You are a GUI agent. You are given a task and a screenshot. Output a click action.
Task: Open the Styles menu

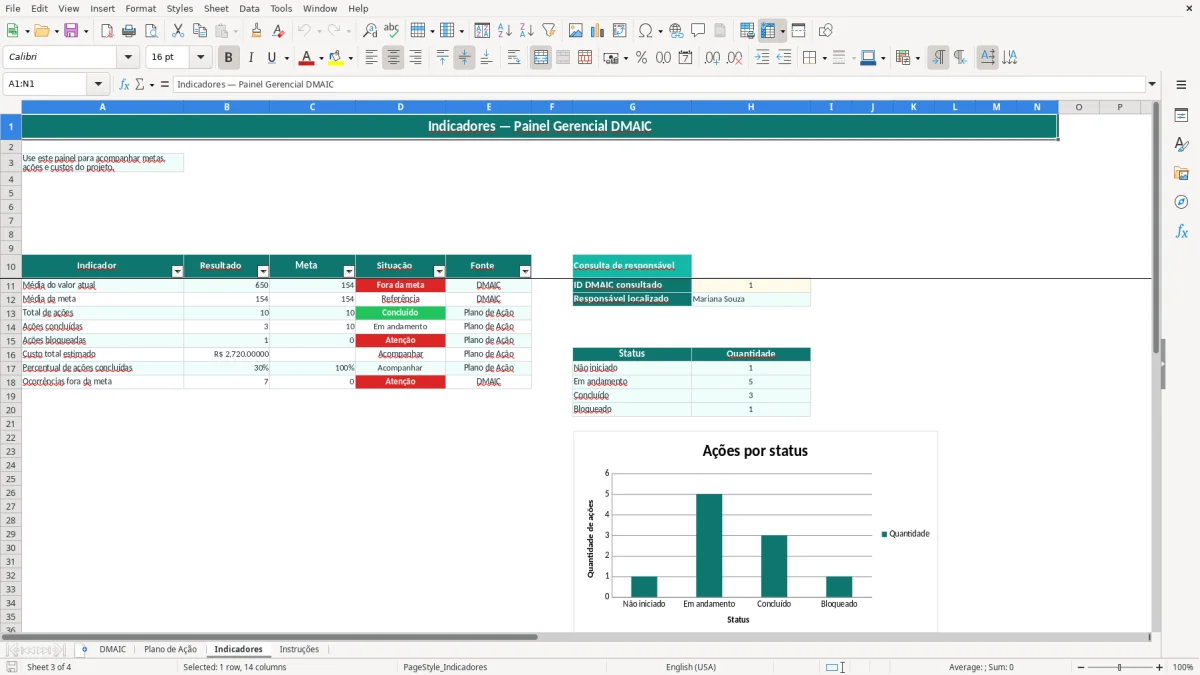pyautogui.click(x=180, y=8)
